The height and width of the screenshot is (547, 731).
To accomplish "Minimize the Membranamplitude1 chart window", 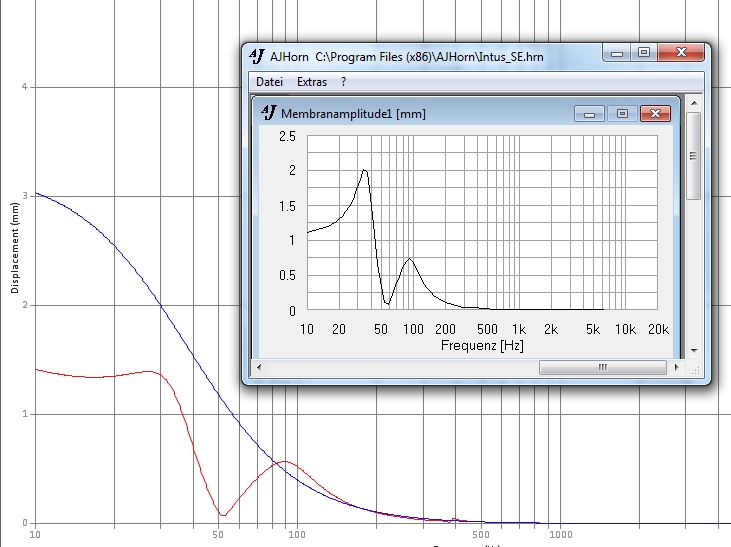I will tap(589, 114).
